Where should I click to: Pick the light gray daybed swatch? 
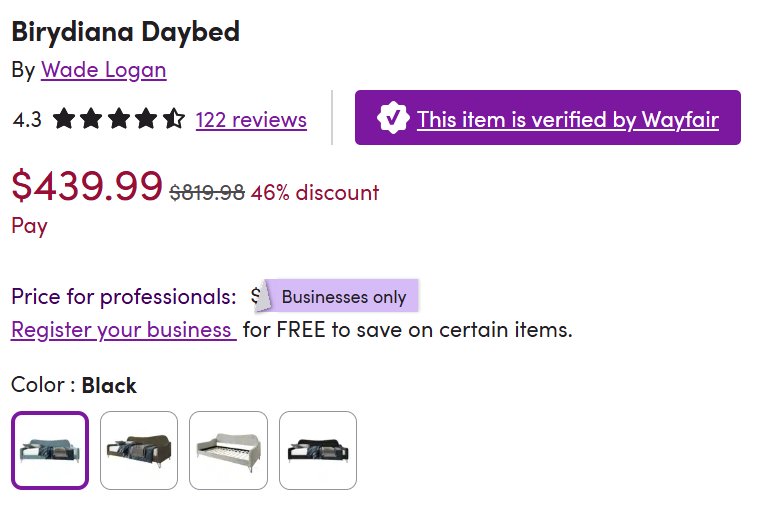pyautogui.click(x=228, y=450)
